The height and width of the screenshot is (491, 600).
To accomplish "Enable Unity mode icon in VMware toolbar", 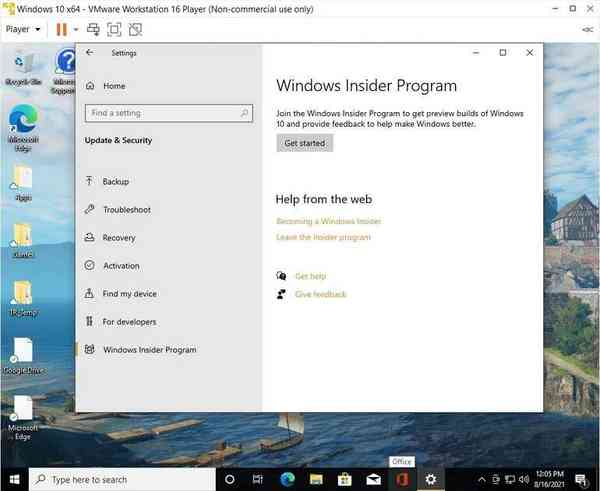I will click(136, 29).
